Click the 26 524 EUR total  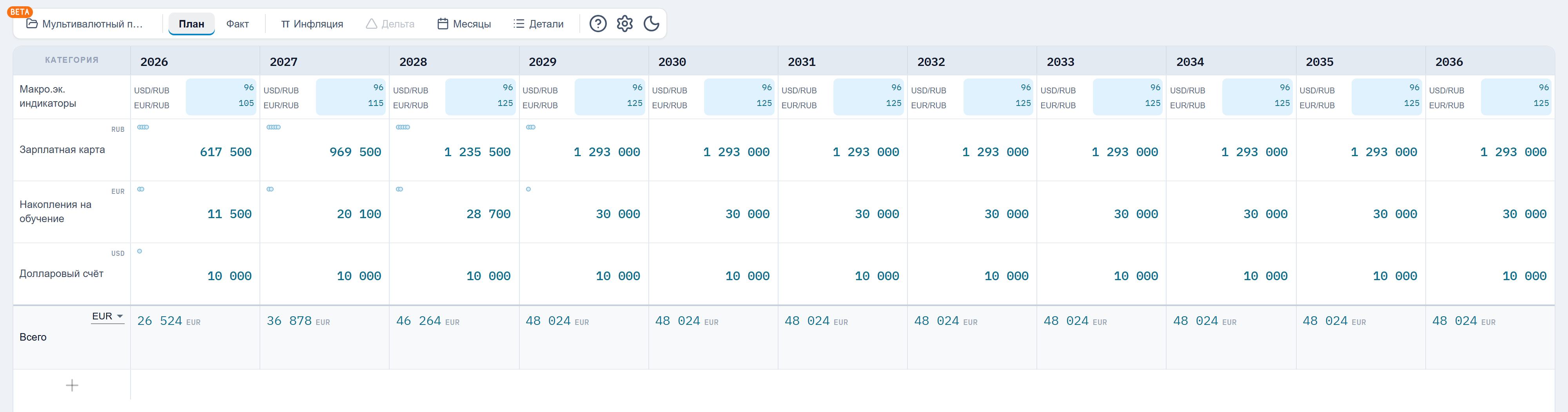(x=169, y=321)
